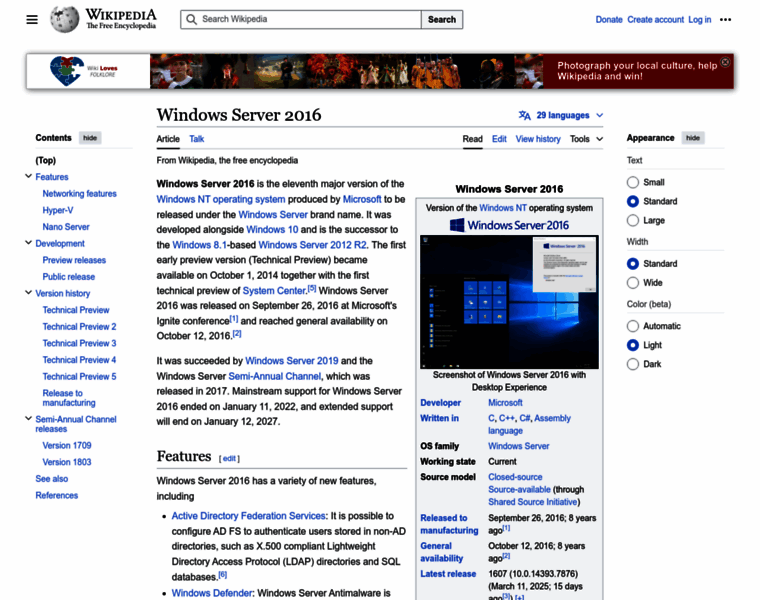Collapse Semi-Annual Channel releases section
The height and width of the screenshot is (600, 760).
(29, 418)
